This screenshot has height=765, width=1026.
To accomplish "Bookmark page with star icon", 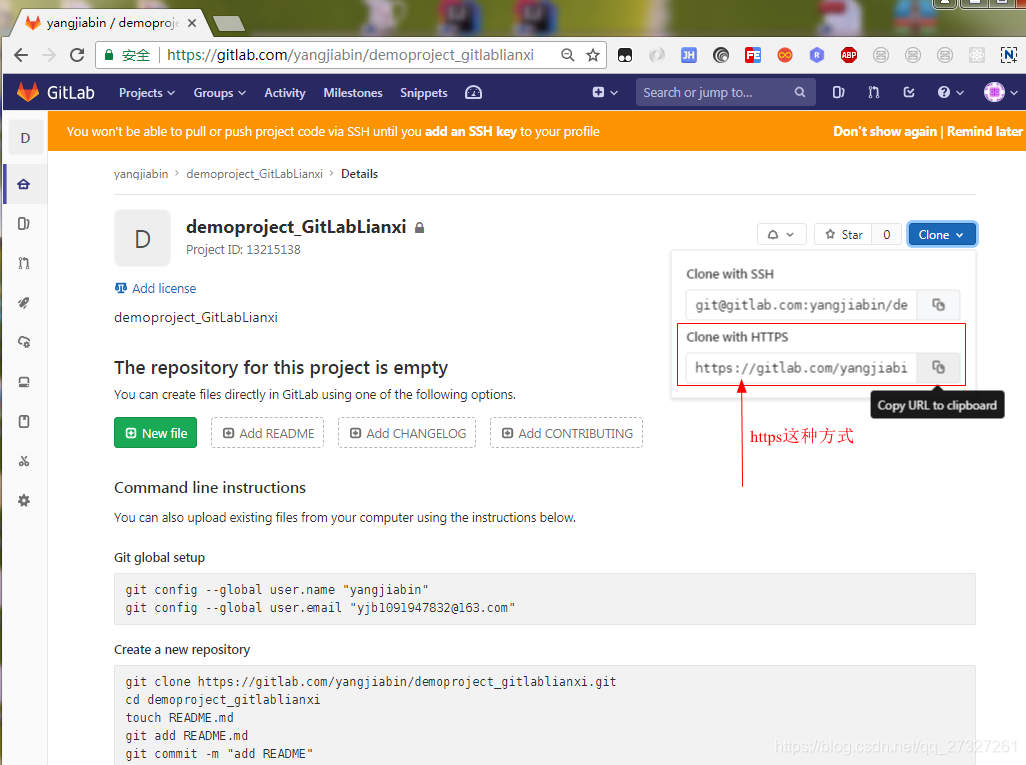I will [593, 55].
